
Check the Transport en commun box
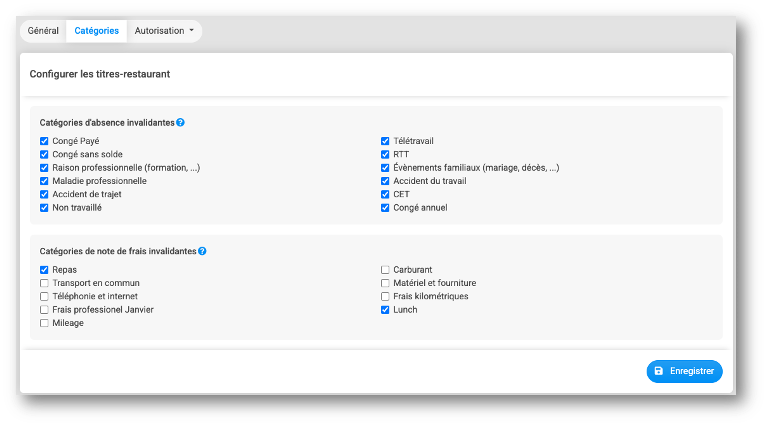tap(44, 283)
